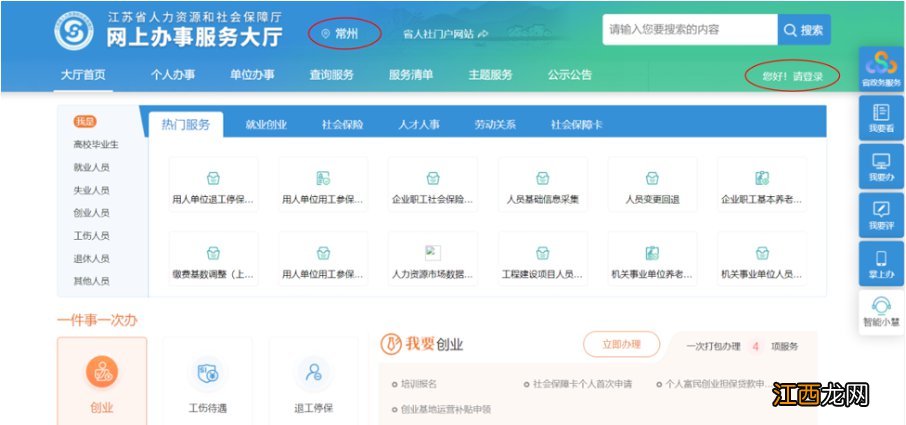Screen dimensions: 906x425
Task: Select the 社会保险 tab
Action: (342, 124)
